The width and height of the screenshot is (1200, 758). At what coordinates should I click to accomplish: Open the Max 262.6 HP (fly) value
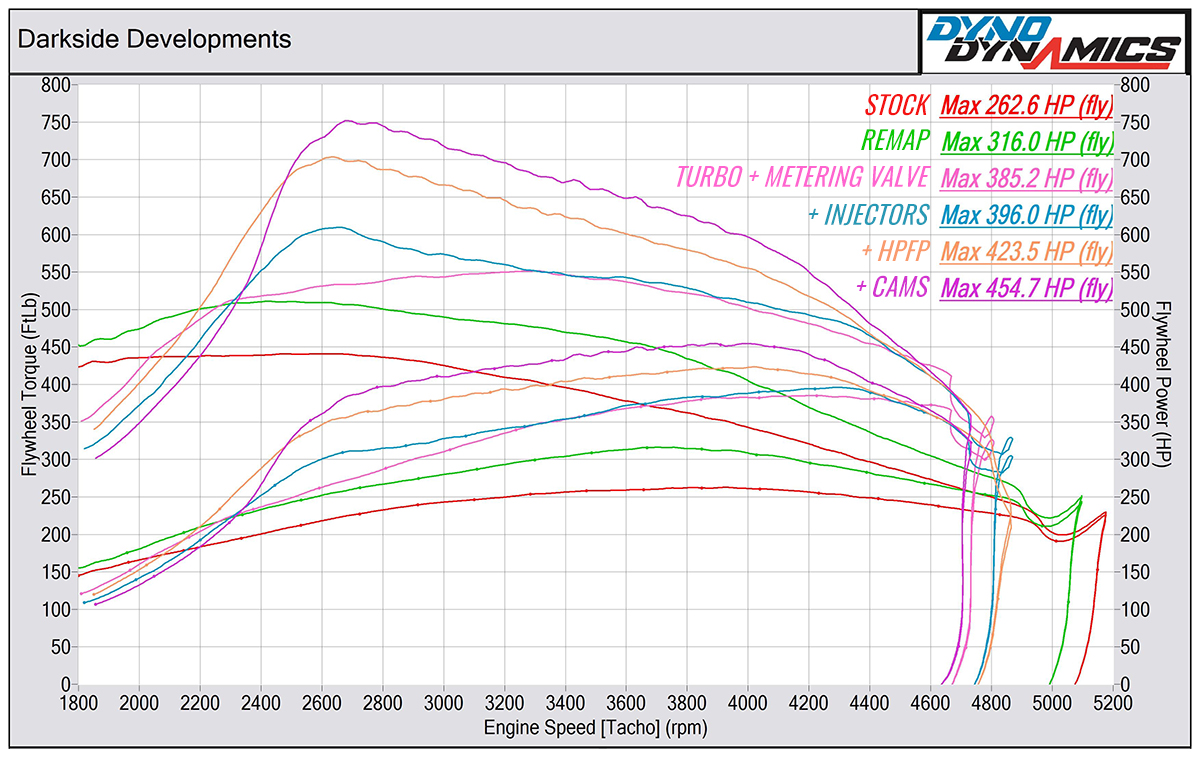click(1027, 105)
